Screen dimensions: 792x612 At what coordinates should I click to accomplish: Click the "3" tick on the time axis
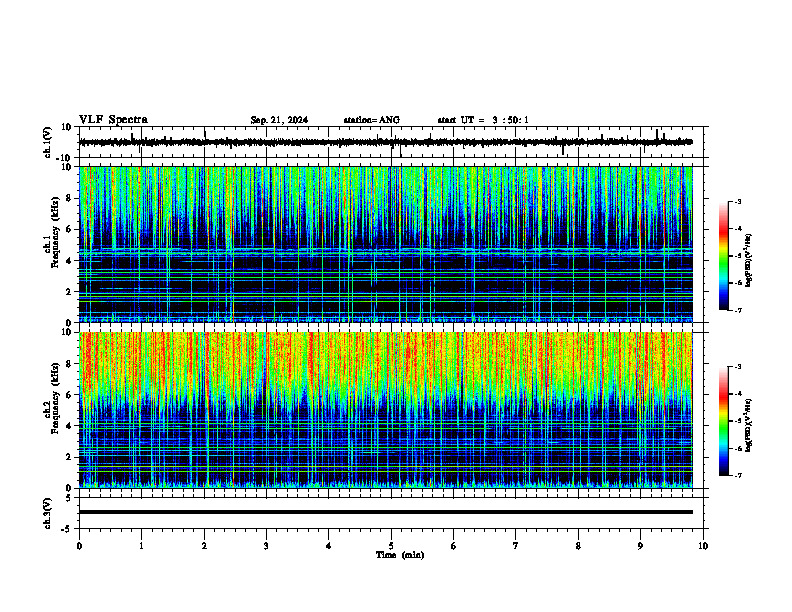click(x=266, y=546)
